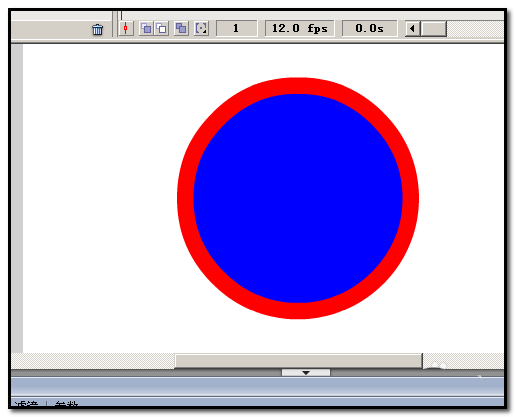Click the red playhead marker

[x=122, y=15]
